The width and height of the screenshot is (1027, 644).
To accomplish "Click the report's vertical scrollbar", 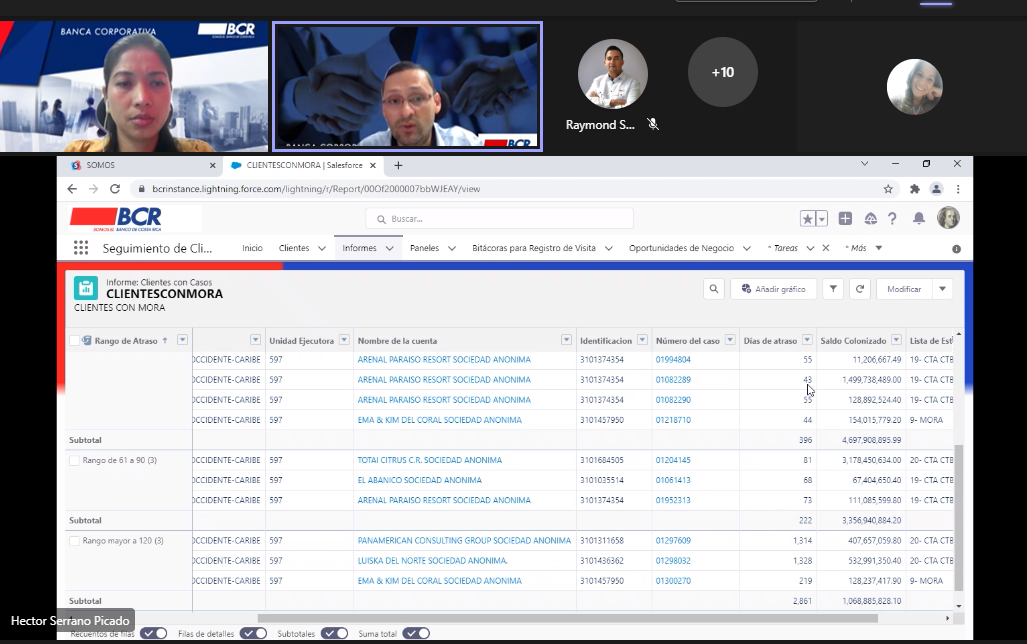I will tap(959, 518).
